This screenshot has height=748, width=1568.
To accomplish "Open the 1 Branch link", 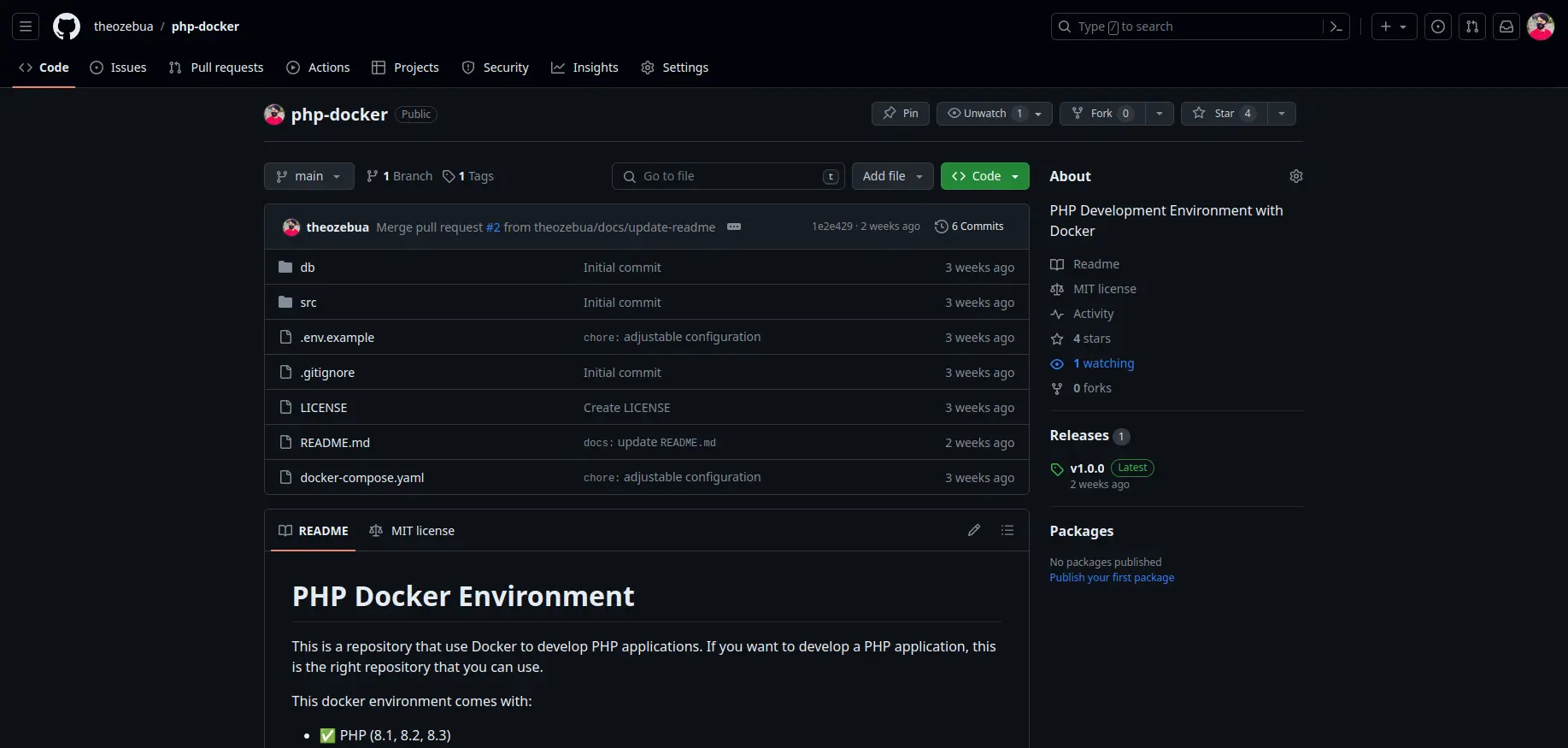I will pos(400,176).
